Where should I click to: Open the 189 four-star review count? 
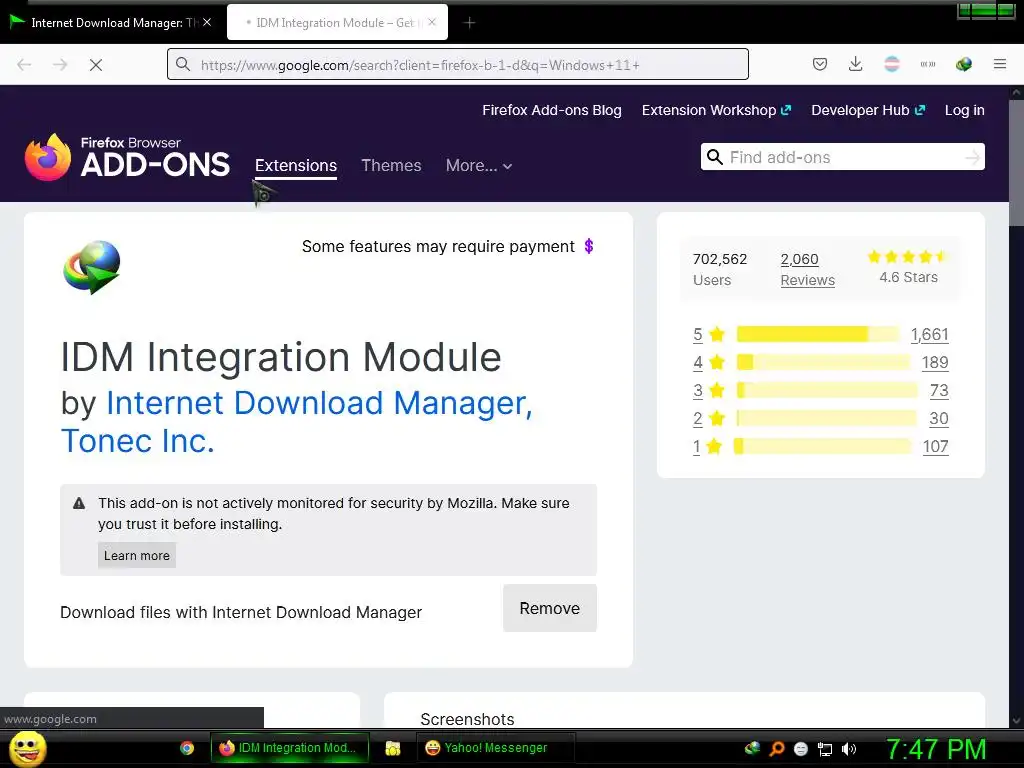935,362
